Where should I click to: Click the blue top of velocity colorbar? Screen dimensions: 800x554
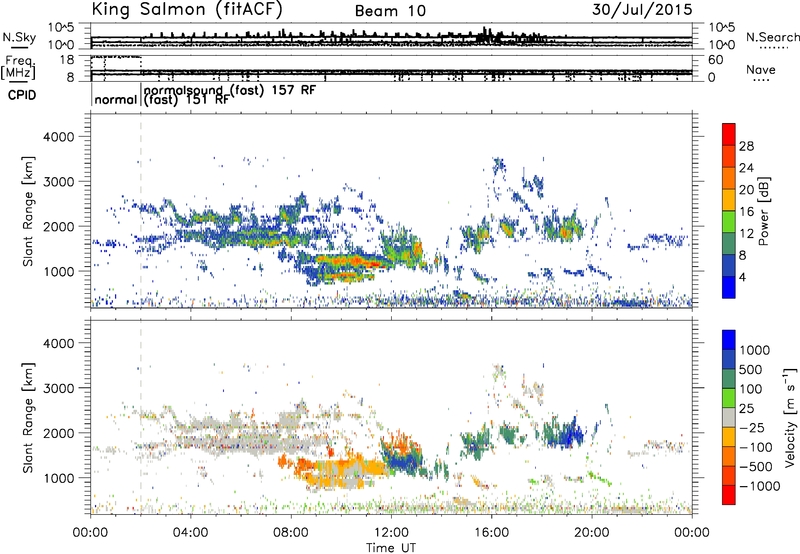click(x=729, y=340)
